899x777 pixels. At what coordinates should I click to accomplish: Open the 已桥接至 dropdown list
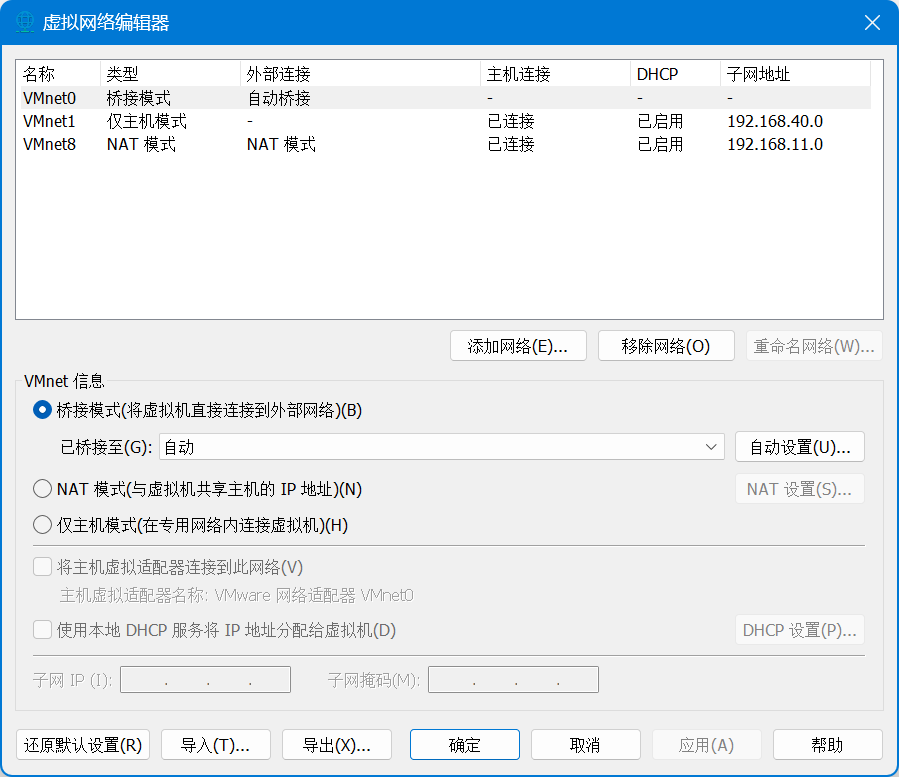(x=441, y=447)
